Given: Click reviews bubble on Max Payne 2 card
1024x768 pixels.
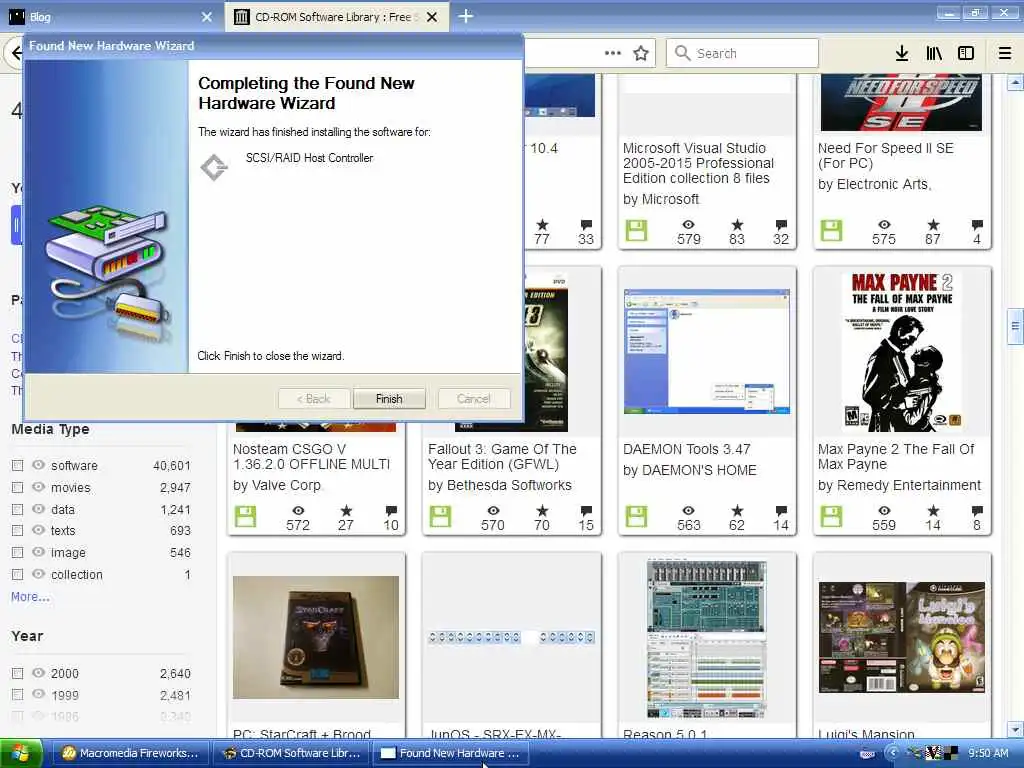Looking at the screenshot, I should click(977, 510).
